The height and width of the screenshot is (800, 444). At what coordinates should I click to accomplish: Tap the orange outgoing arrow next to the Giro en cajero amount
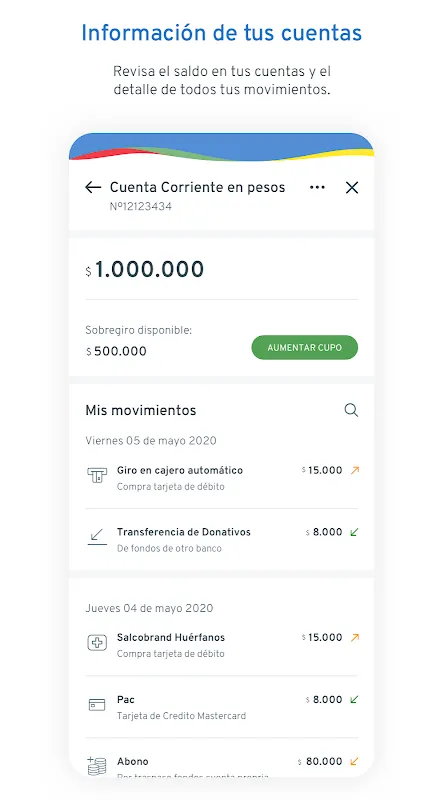(x=355, y=470)
